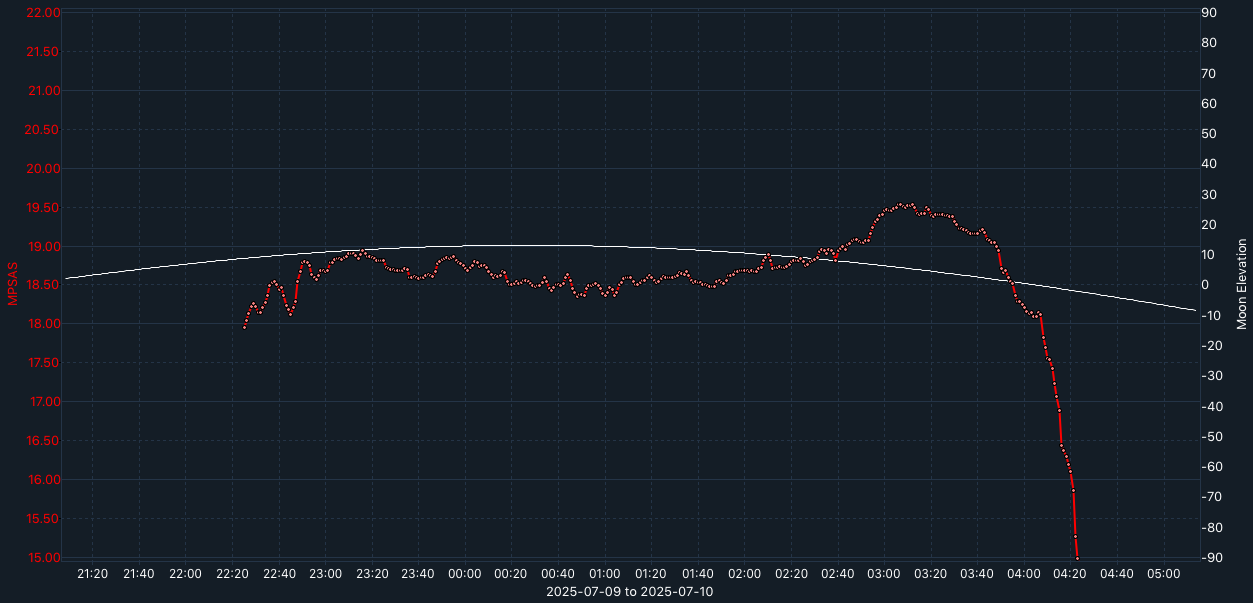Click the 04:00 time axis label
The width and height of the screenshot is (1253, 603).
(1024, 574)
